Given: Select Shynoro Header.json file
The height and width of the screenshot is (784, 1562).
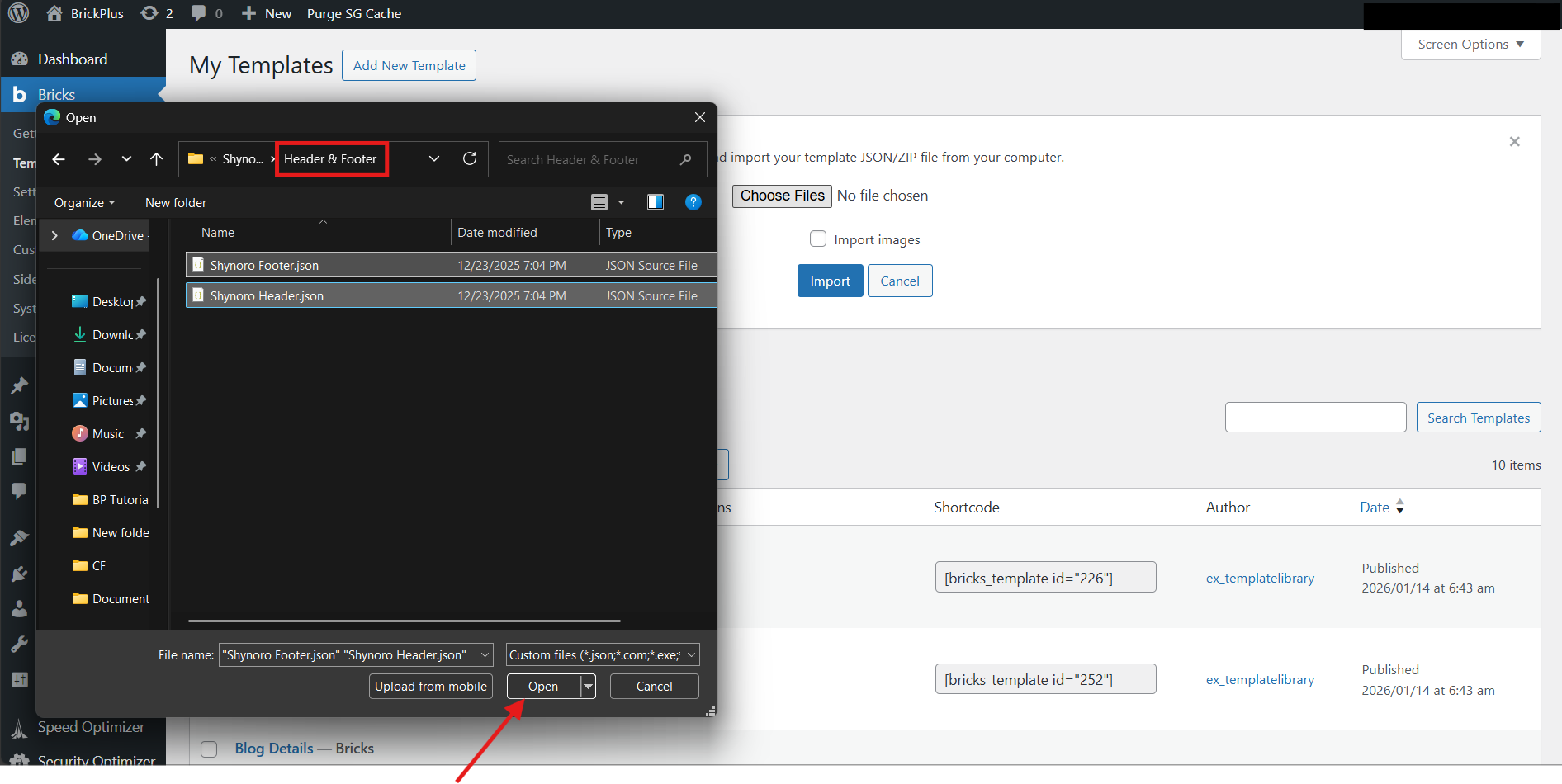Looking at the screenshot, I should tap(452, 295).
